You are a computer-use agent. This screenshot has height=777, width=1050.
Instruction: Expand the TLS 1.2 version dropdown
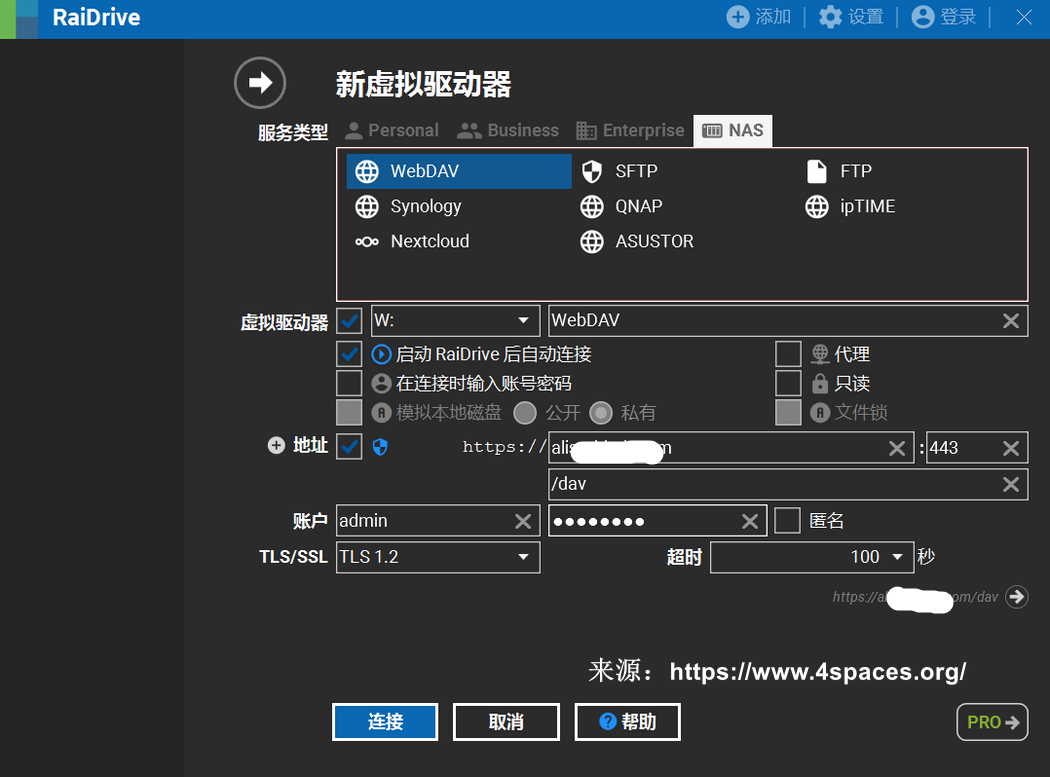[x=522, y=557]
